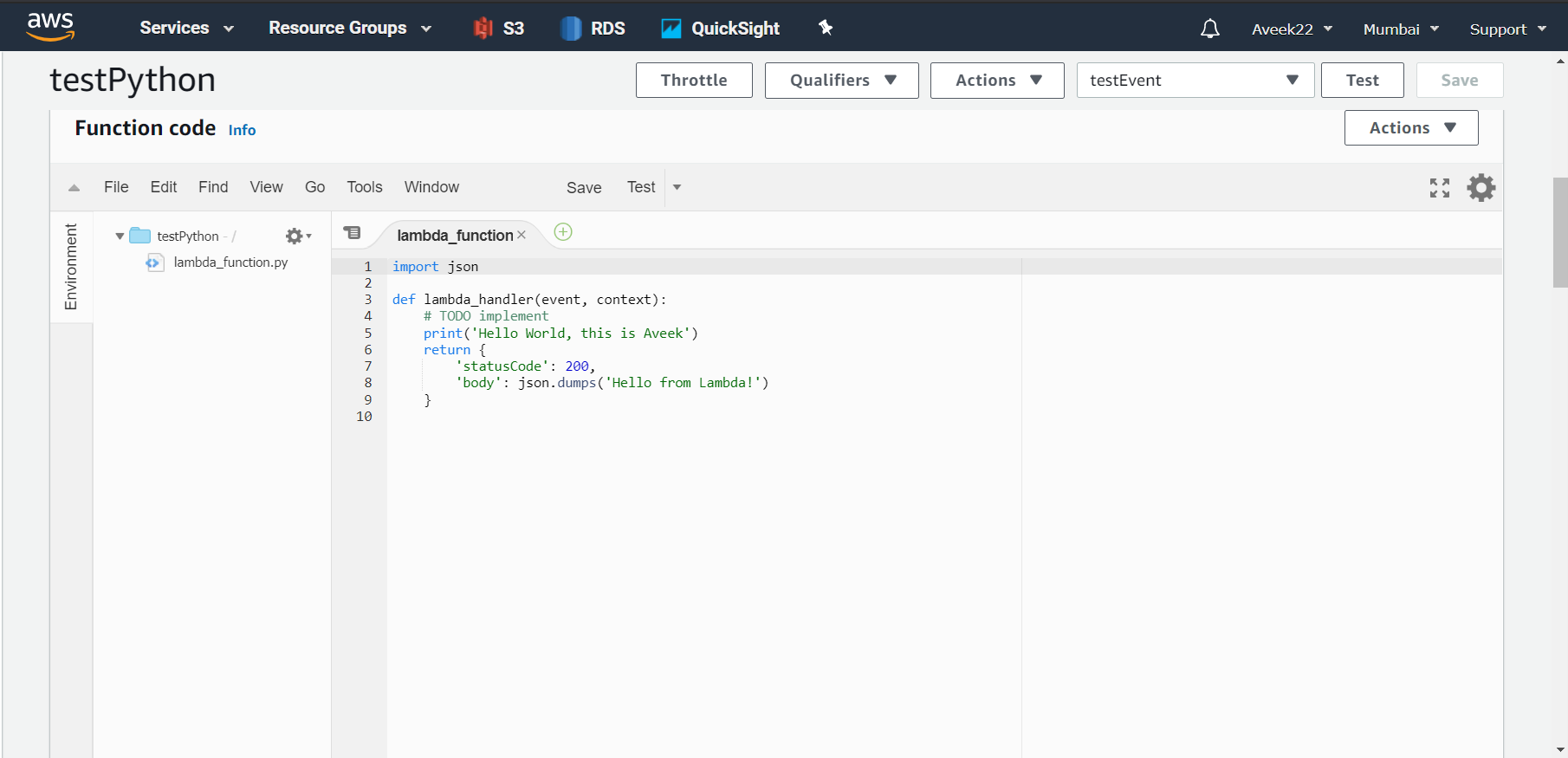1568x758 pixels.
Task: Toggle the Environment side panel
Action: (x=71, y=267)
